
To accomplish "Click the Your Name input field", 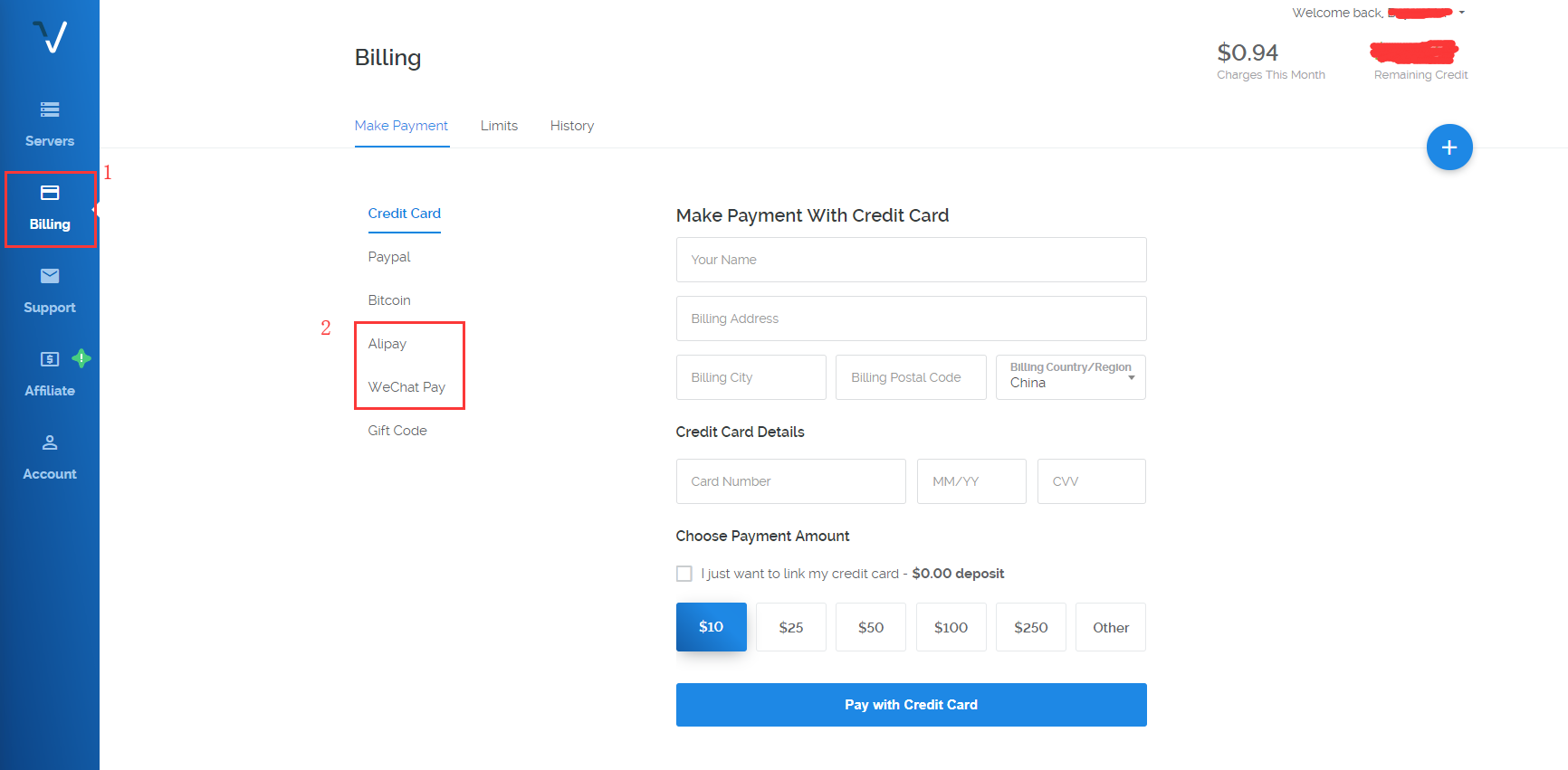I will coord(911,260).
